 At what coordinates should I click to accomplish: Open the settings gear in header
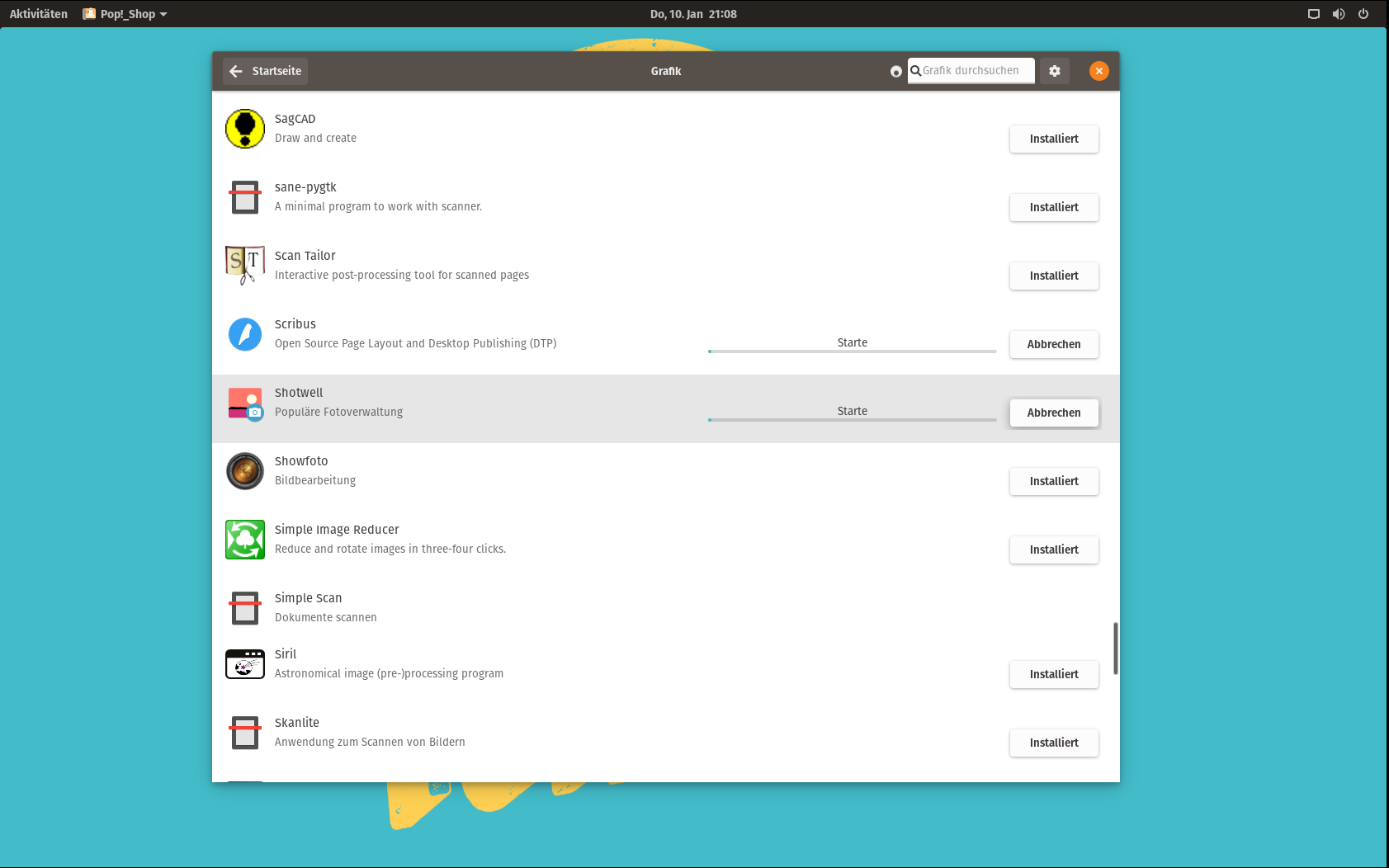pyautogui.click(x=1055, y=71)
